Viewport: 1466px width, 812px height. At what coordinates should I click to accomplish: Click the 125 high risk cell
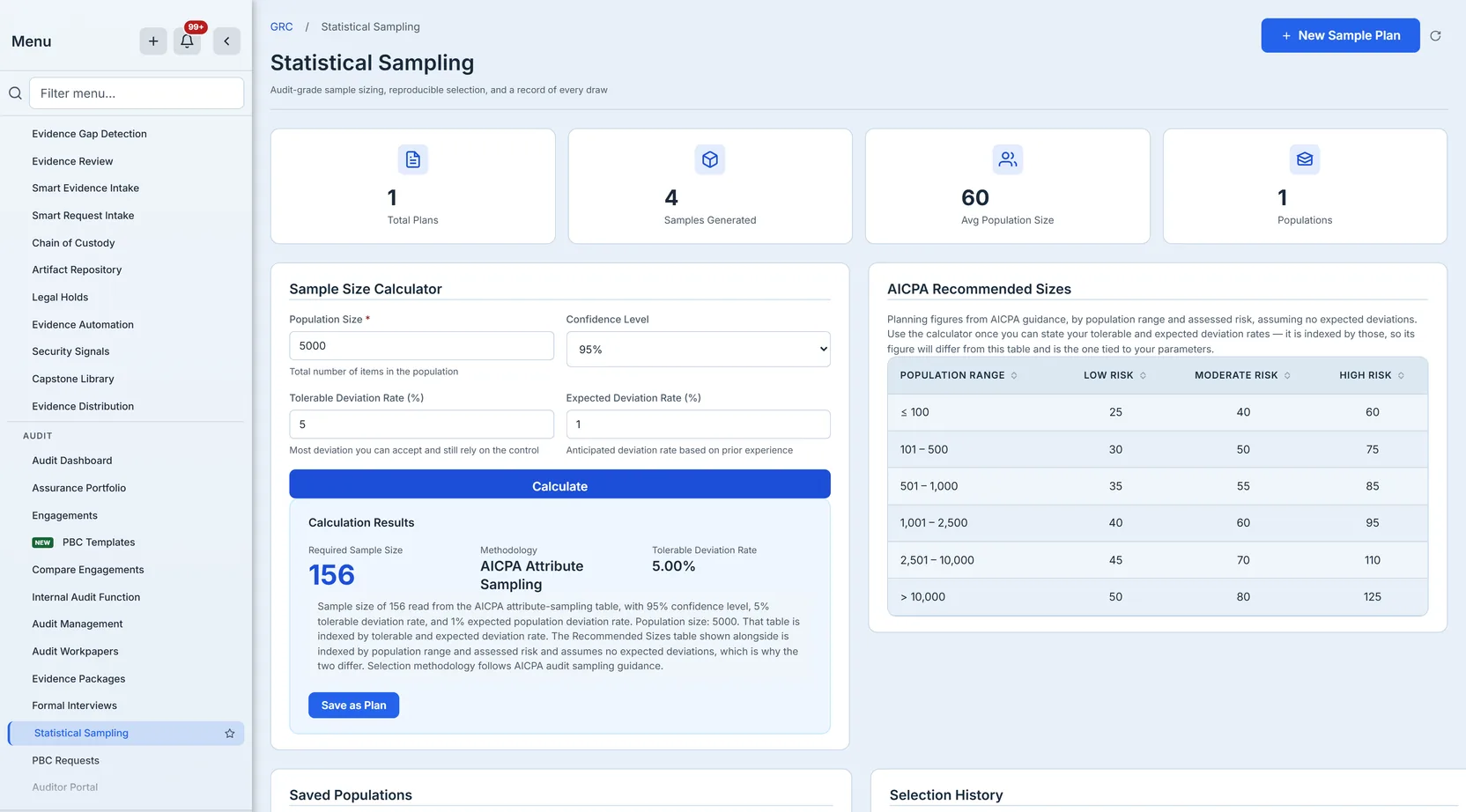click(x=1372, y=597)
